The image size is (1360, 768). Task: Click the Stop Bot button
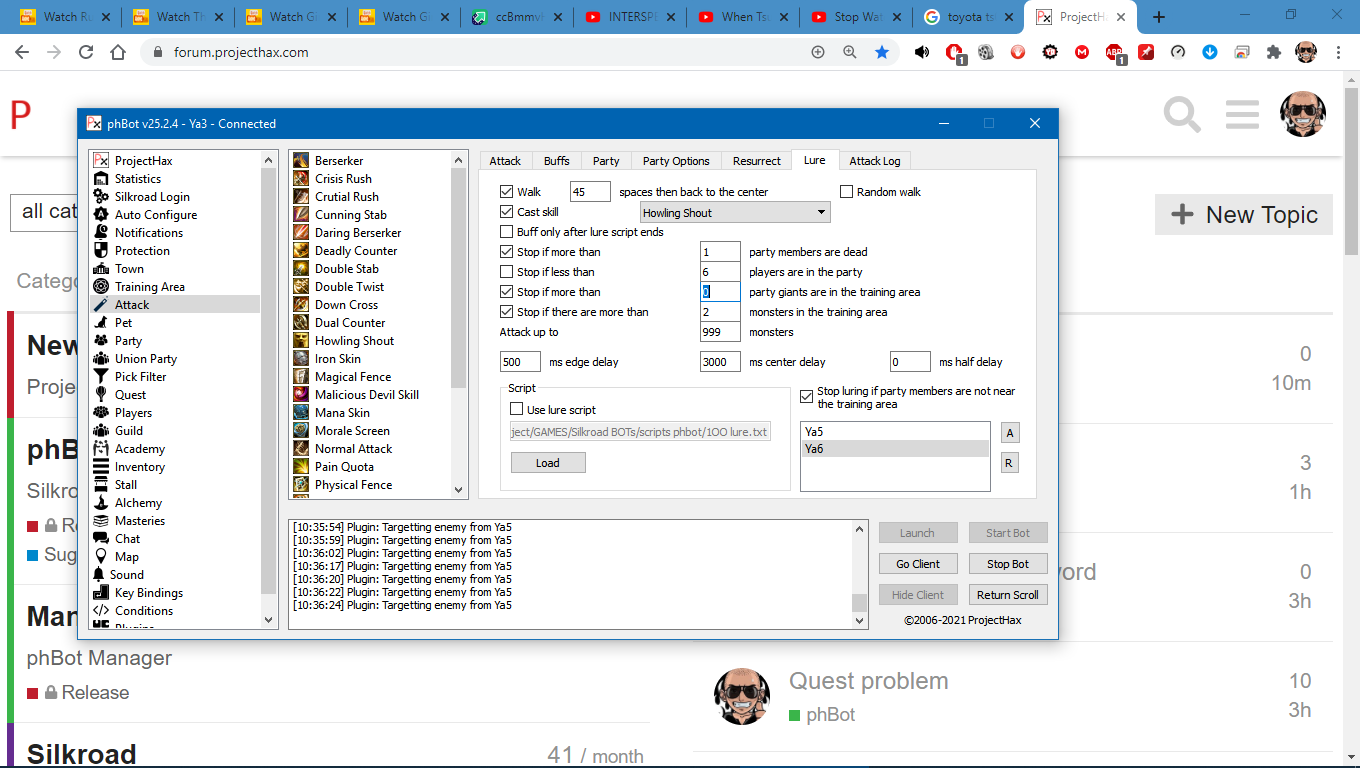pyautogui.click(x=1007, y=564)
